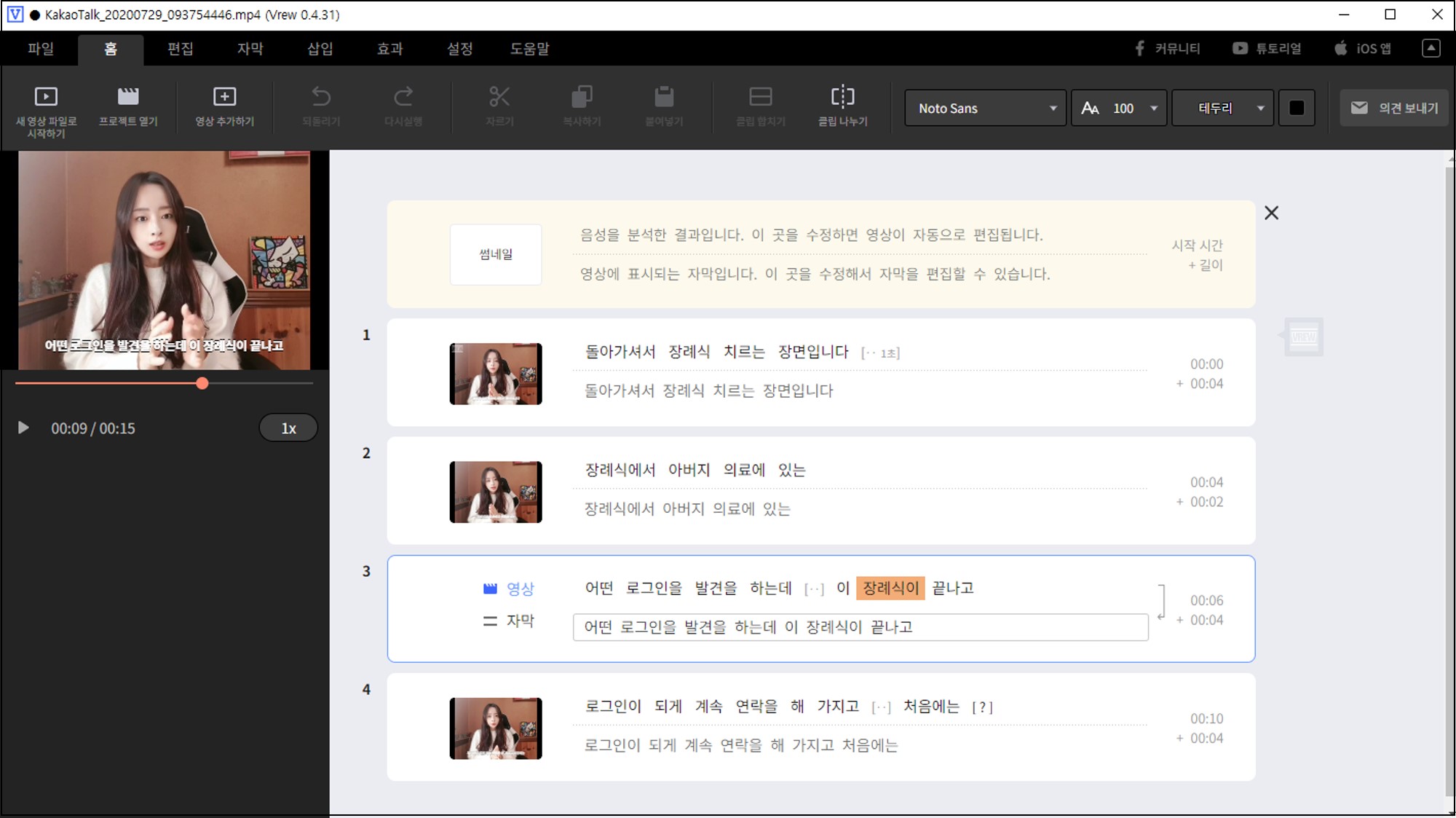Screen dimensions: 1456x818
Task: Click the video progress slider handle
Action: click(x=202, y=383)
